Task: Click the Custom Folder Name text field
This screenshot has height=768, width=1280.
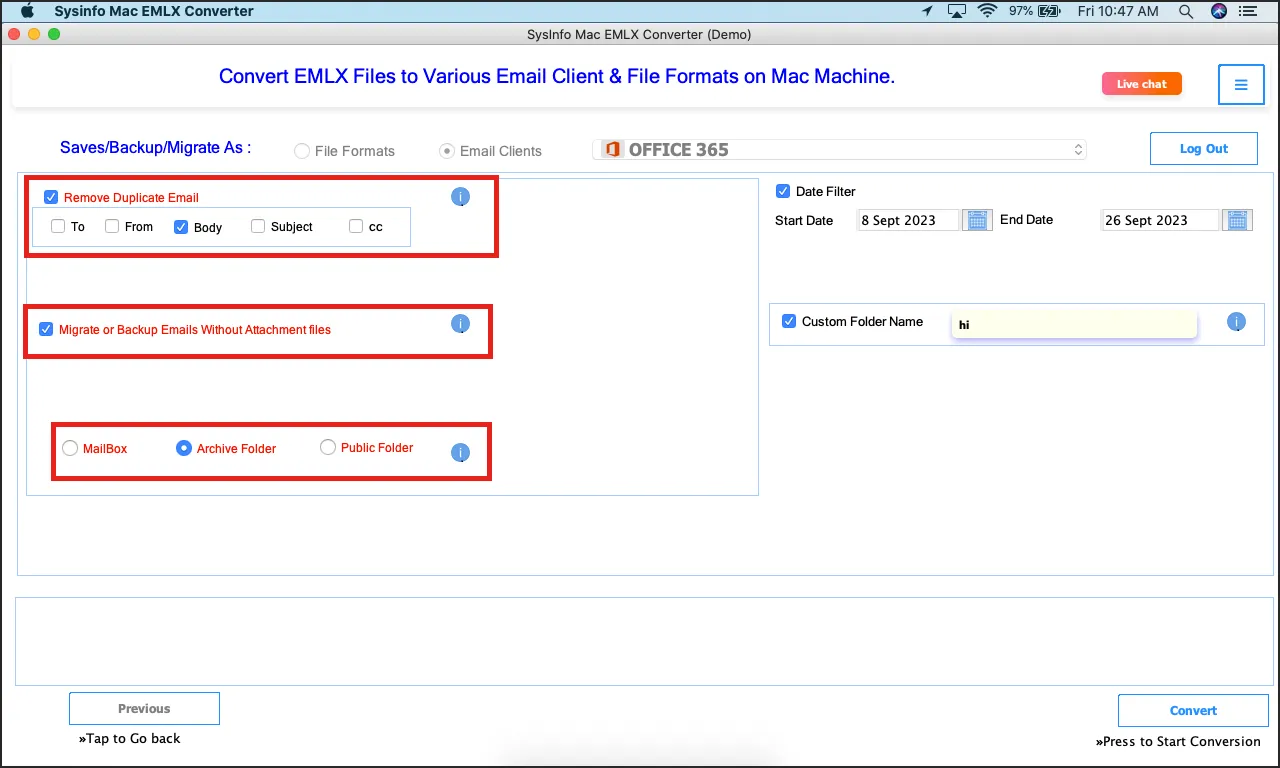Action: coord(1074,324)
